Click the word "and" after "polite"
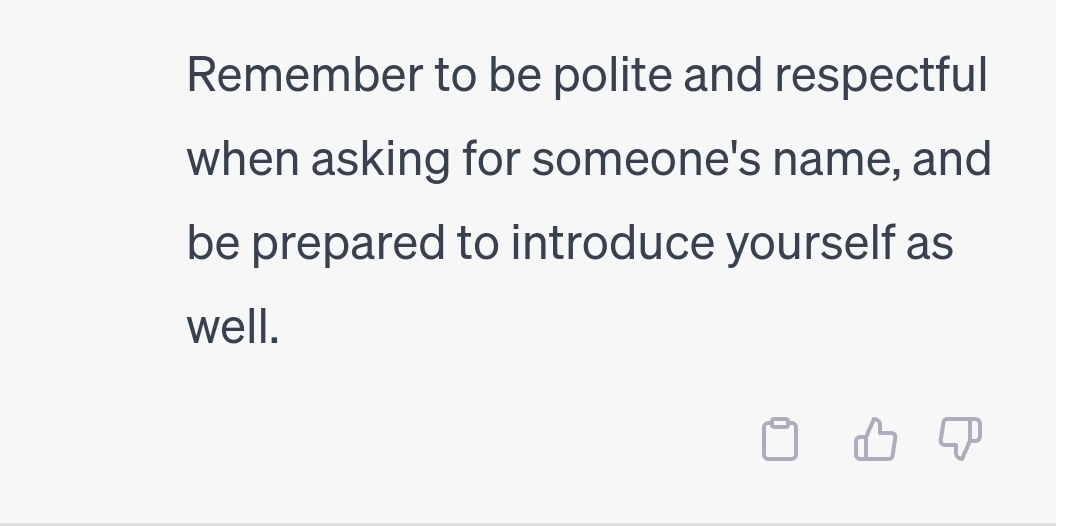This screenshot has width=1080, height=526. (x=723, y=75)
